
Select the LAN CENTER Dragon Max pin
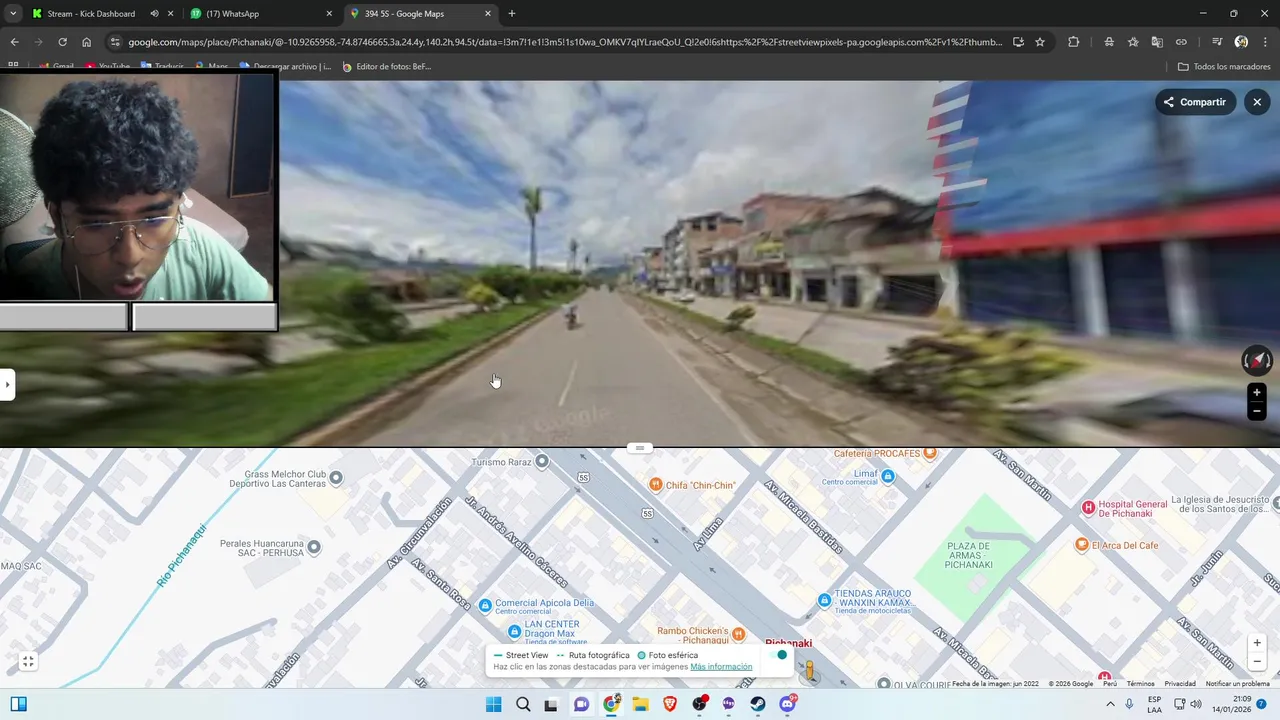514,631
